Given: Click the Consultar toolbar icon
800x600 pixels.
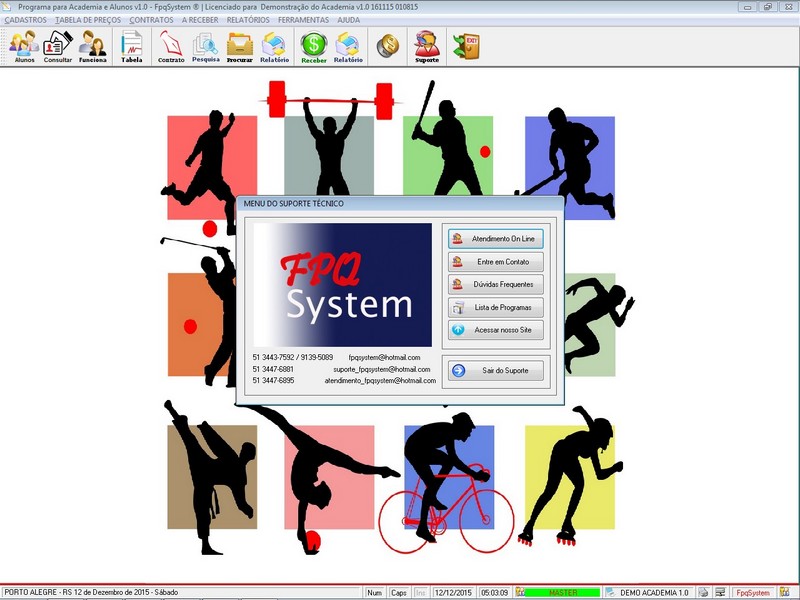Looking at the screenshot, I should coord(58,46).
